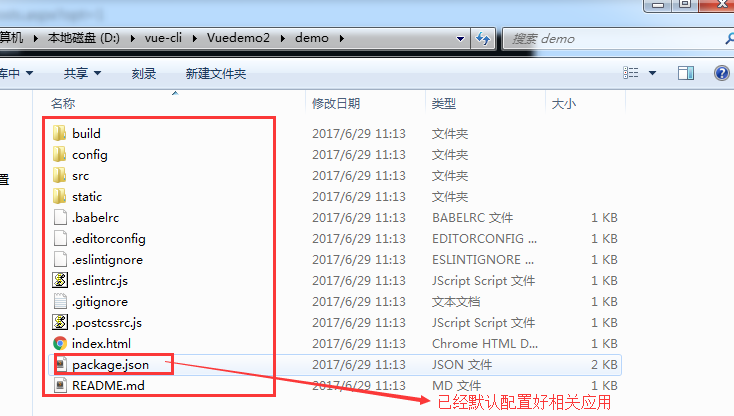Open the Help button

pyautogui.click(x=721, y=73)
